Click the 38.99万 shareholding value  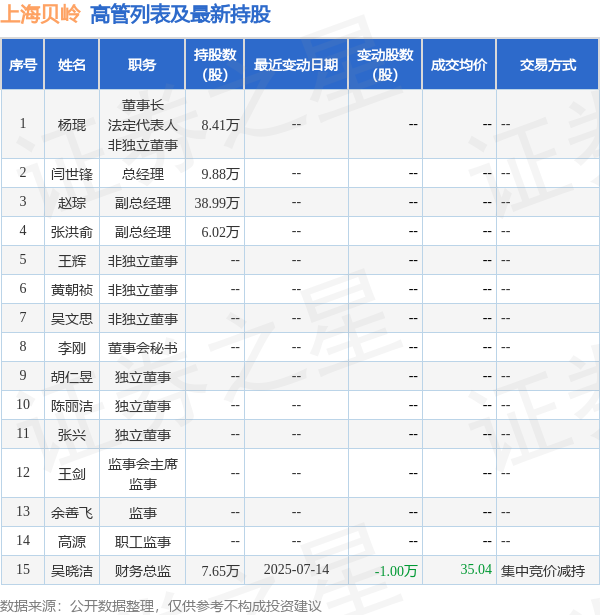[x=217, y=203]
